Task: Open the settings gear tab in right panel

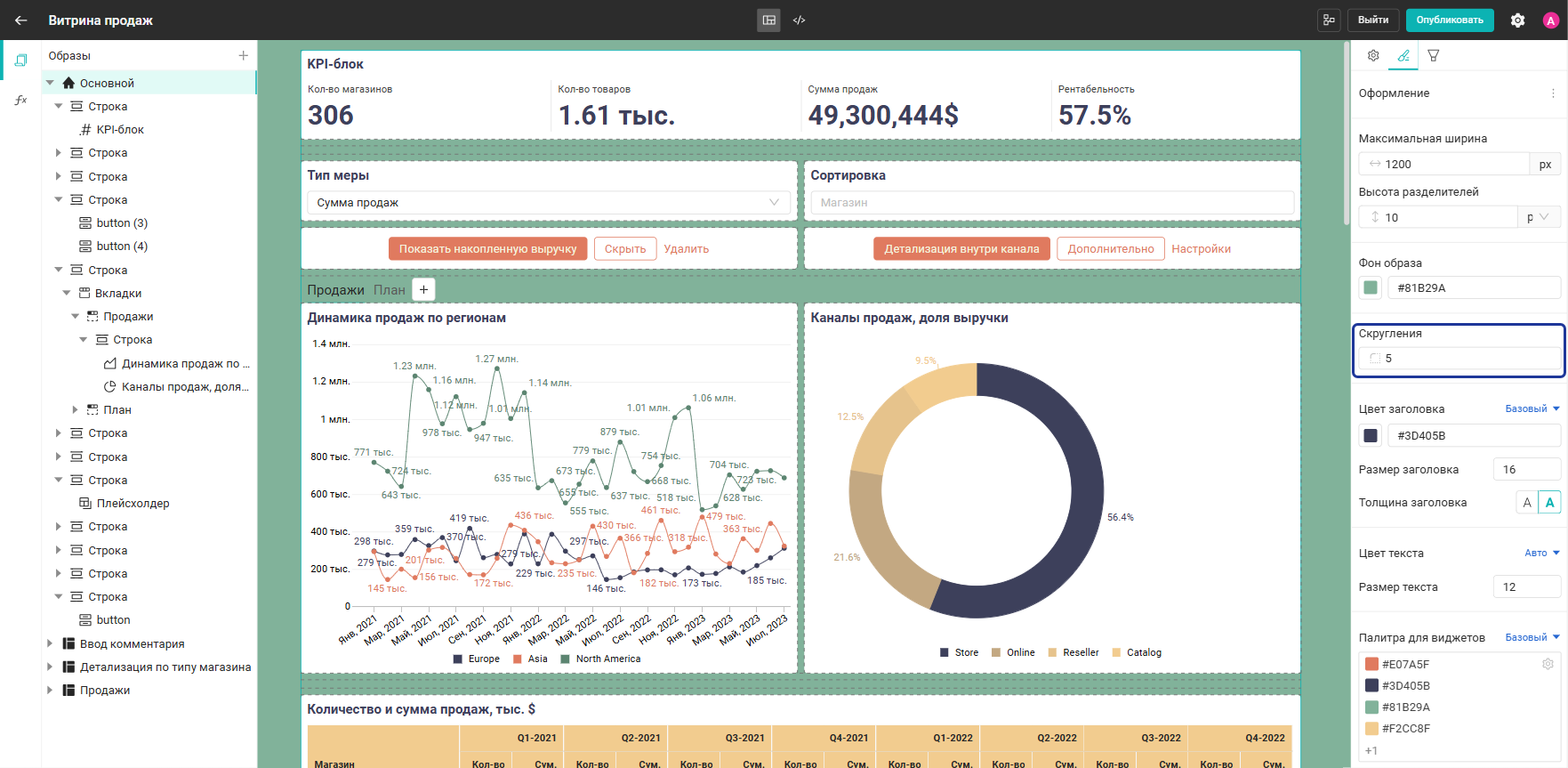Action: click(x=1373, y=55)
